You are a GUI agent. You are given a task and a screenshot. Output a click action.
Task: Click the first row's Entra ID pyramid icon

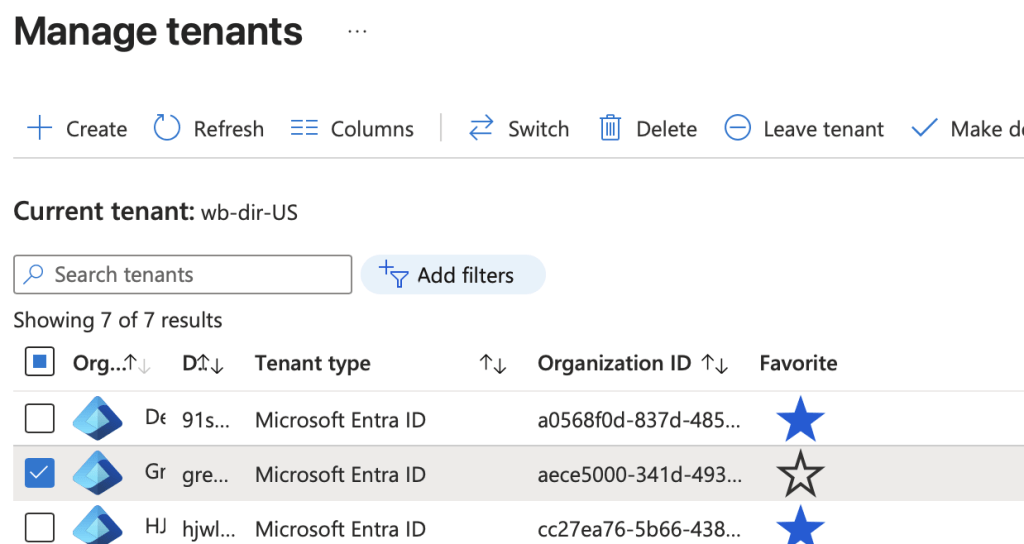(97, 419)
